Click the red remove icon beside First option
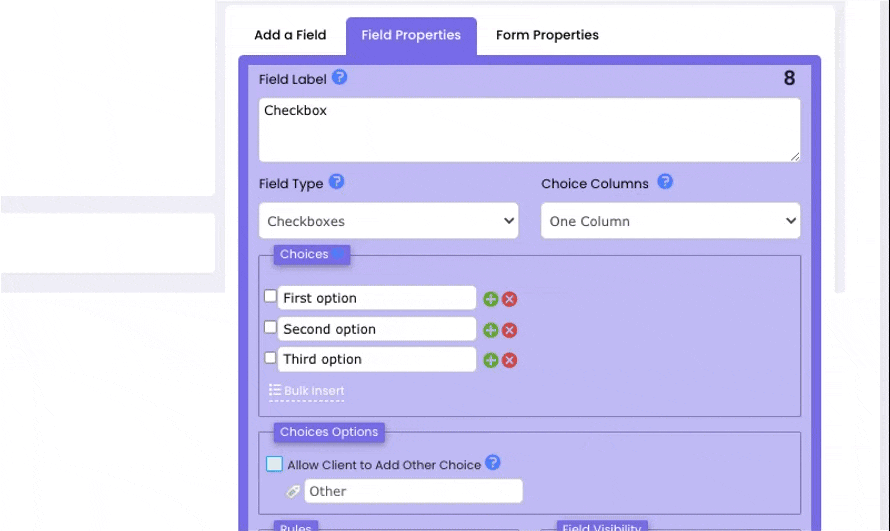The image size is (890, 531). tap(509, 299)
